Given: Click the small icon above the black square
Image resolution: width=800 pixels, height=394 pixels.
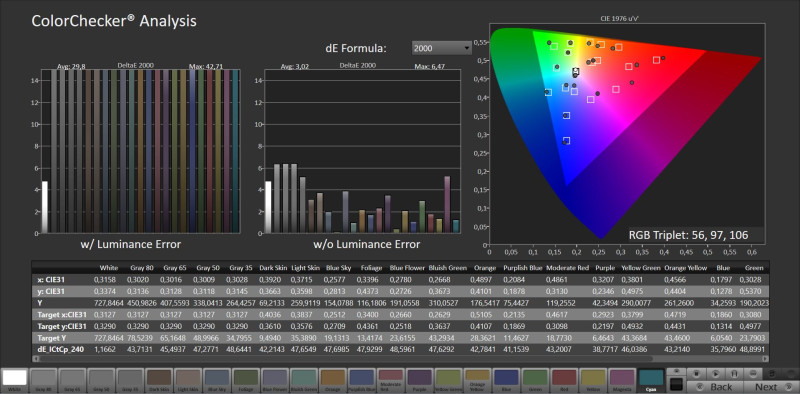Looking at the screenshot, I should [x=677, y=371].
